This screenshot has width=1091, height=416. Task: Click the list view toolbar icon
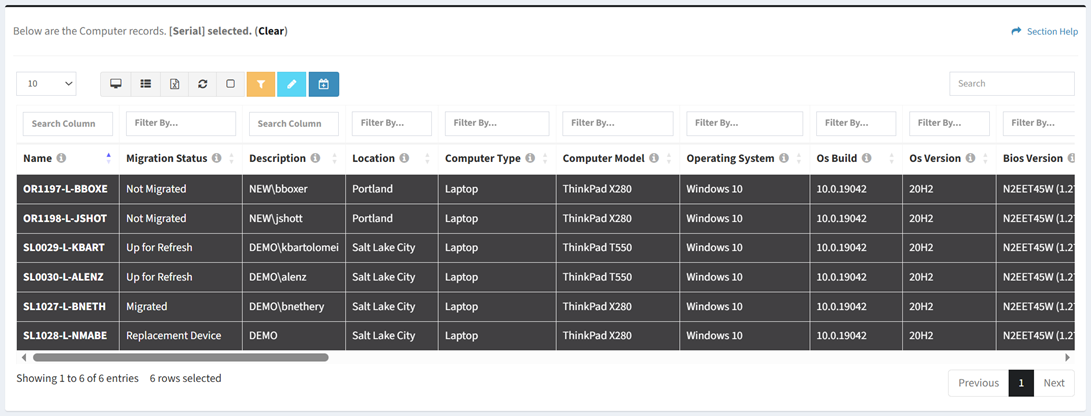[x=145, y=83]
